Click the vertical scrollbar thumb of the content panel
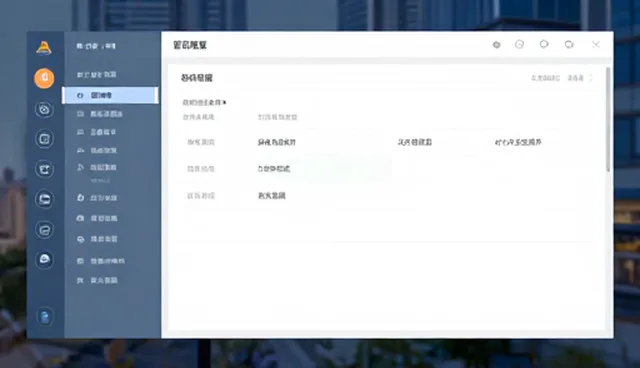This screenshot has height=368, width=640. [608, 119]
